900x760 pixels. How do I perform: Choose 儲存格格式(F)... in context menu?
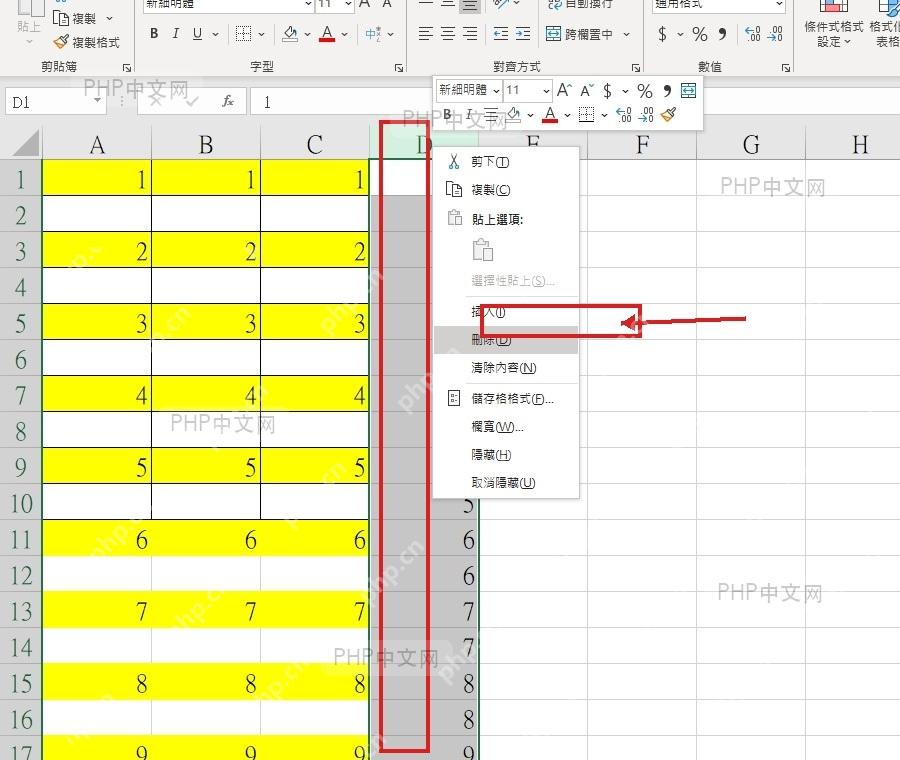(506, 398)
